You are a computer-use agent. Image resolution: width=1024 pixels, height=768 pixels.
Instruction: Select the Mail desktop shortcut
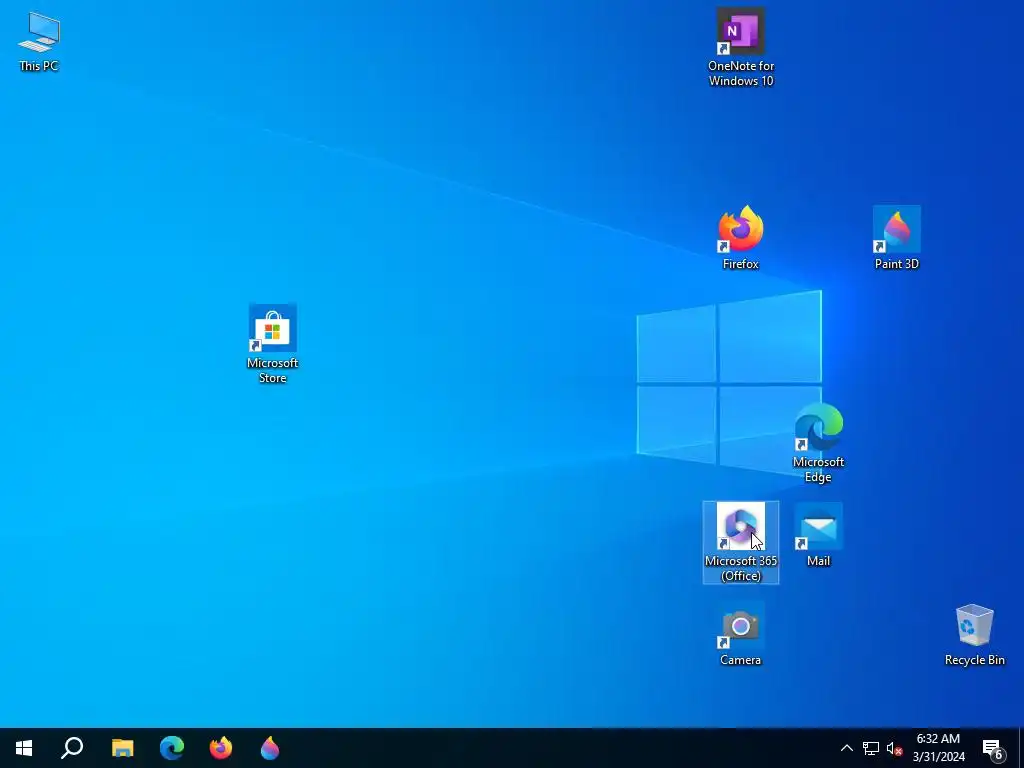click(818, 535)
